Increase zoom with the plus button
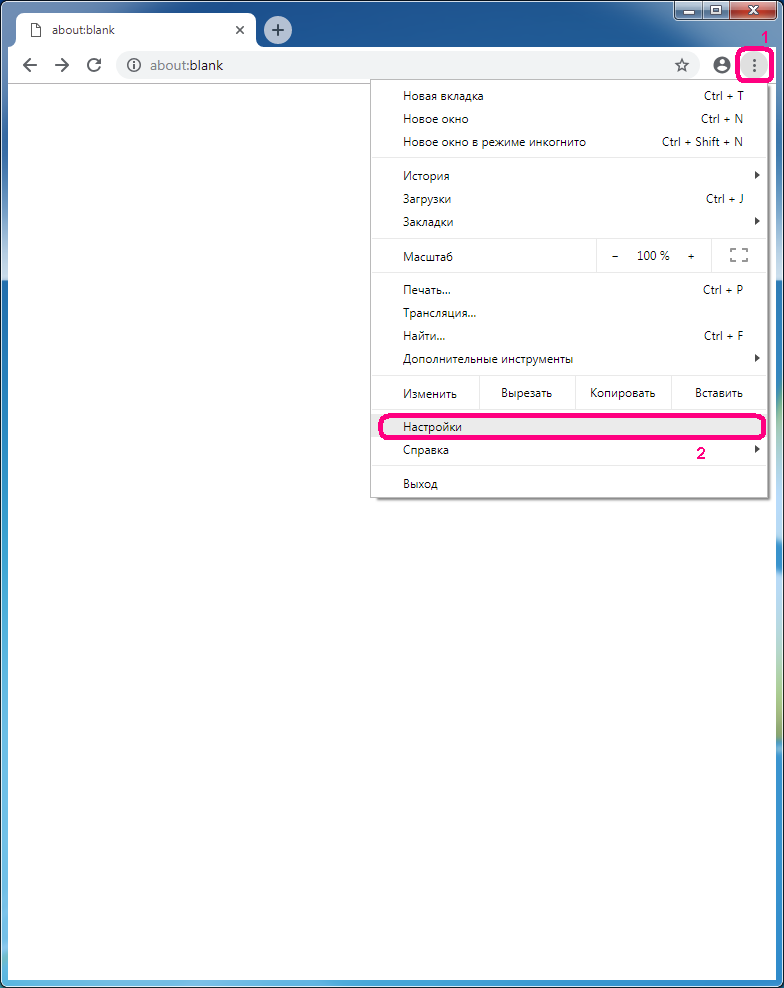 (691, 256)
